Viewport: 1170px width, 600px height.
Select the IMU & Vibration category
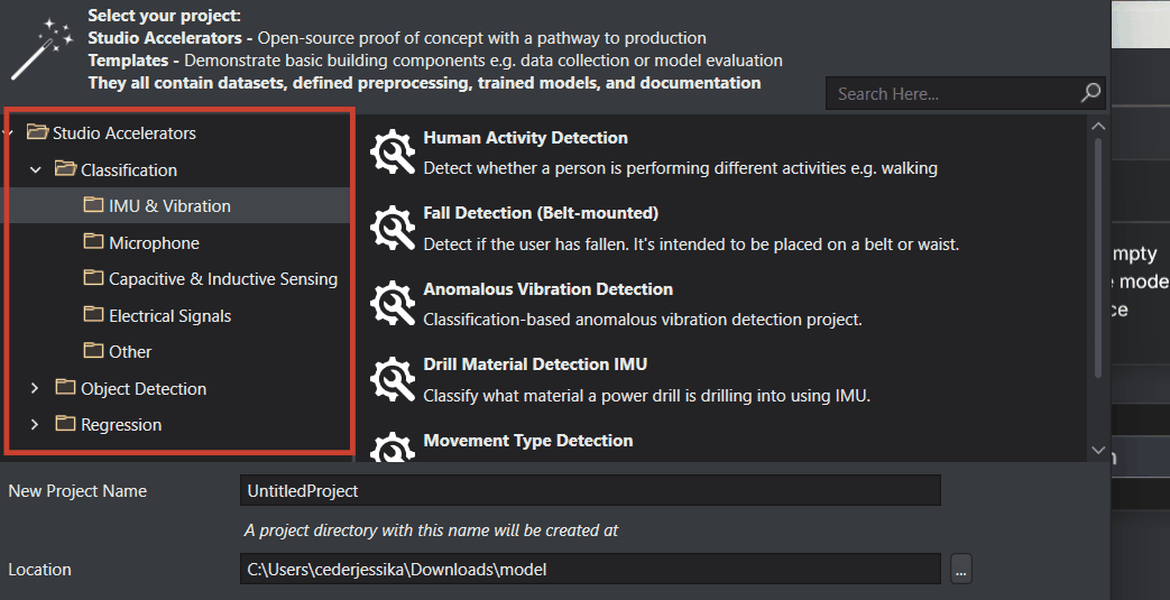click(169, 206)
